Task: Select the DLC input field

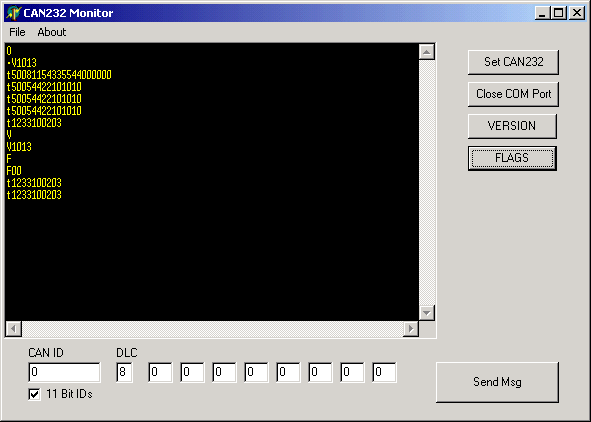Action: 124,372
